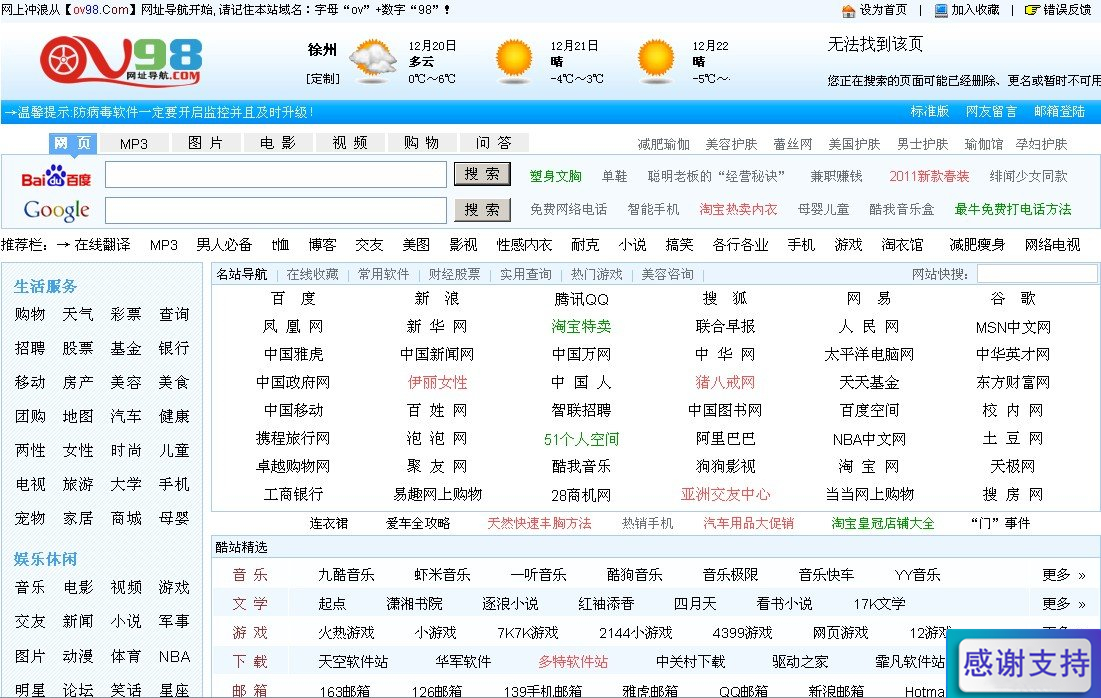
Task: Click 在线翻译 in the 推荐栏
Action: point(102,244)
